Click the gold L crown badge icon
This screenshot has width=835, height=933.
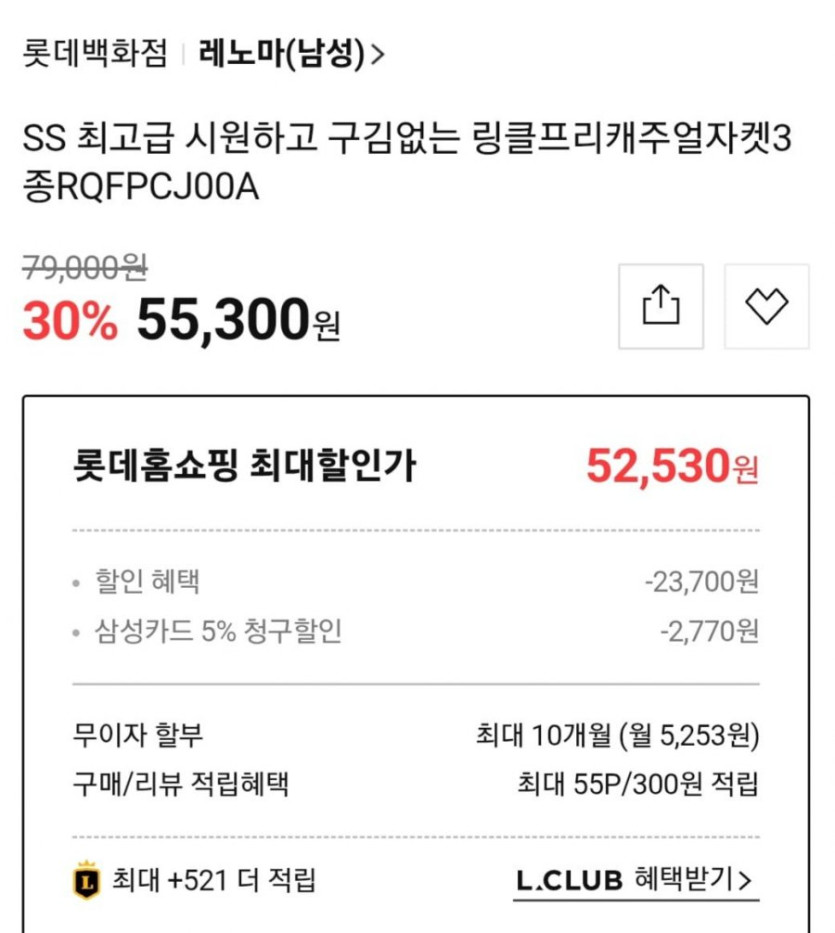pyautogui.click(x=87, y=880)
